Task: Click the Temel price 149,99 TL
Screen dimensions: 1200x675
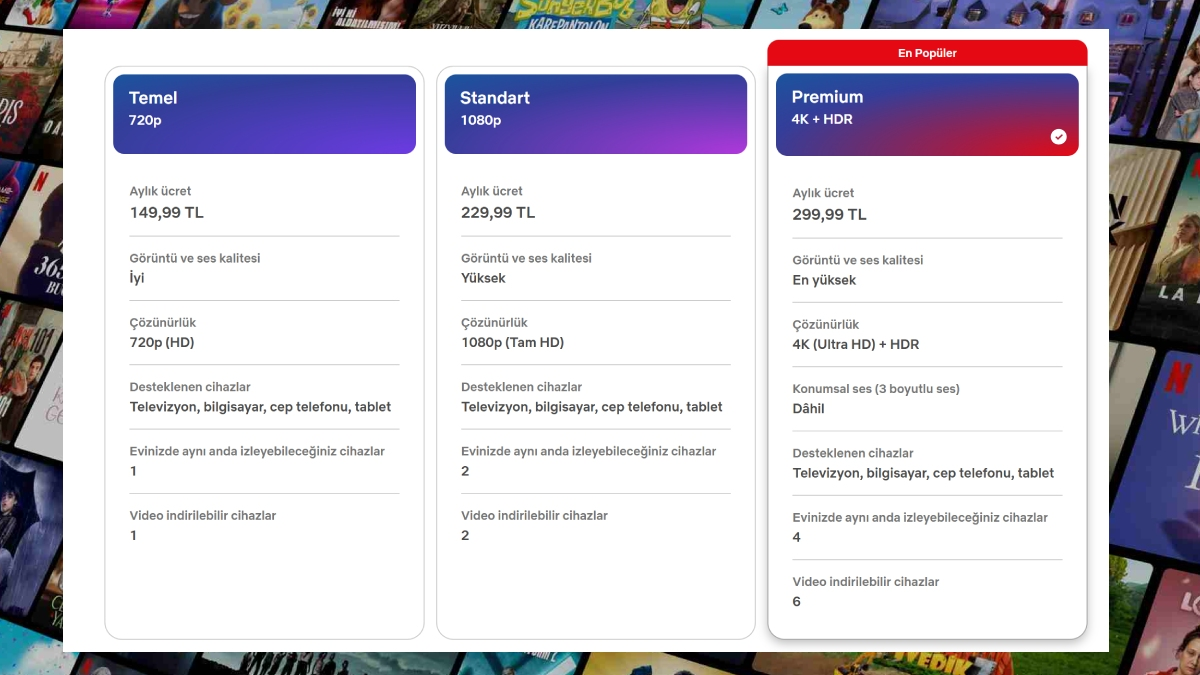Action: click(166, 212)
